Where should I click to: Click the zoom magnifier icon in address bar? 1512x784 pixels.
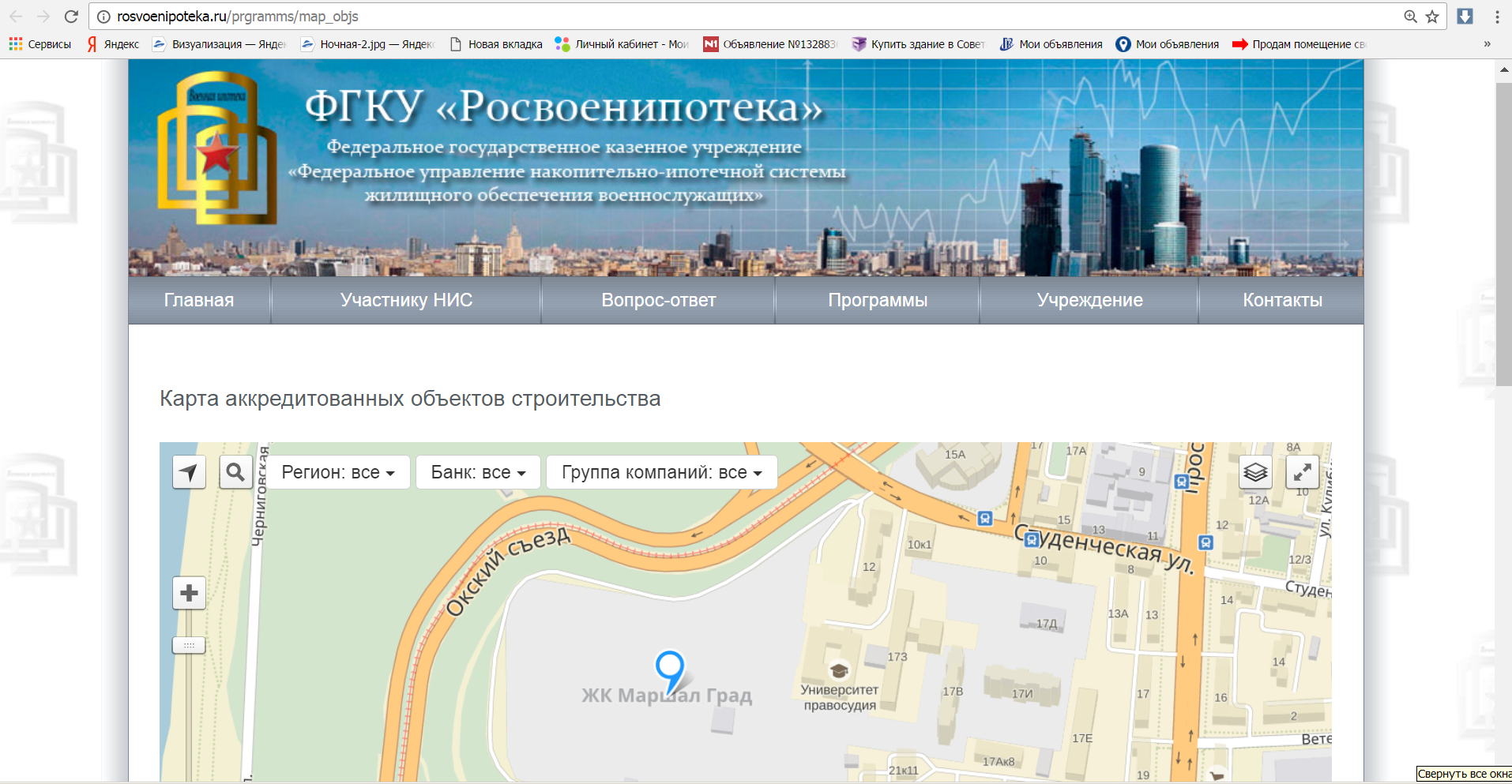[x=1410, y=17]
